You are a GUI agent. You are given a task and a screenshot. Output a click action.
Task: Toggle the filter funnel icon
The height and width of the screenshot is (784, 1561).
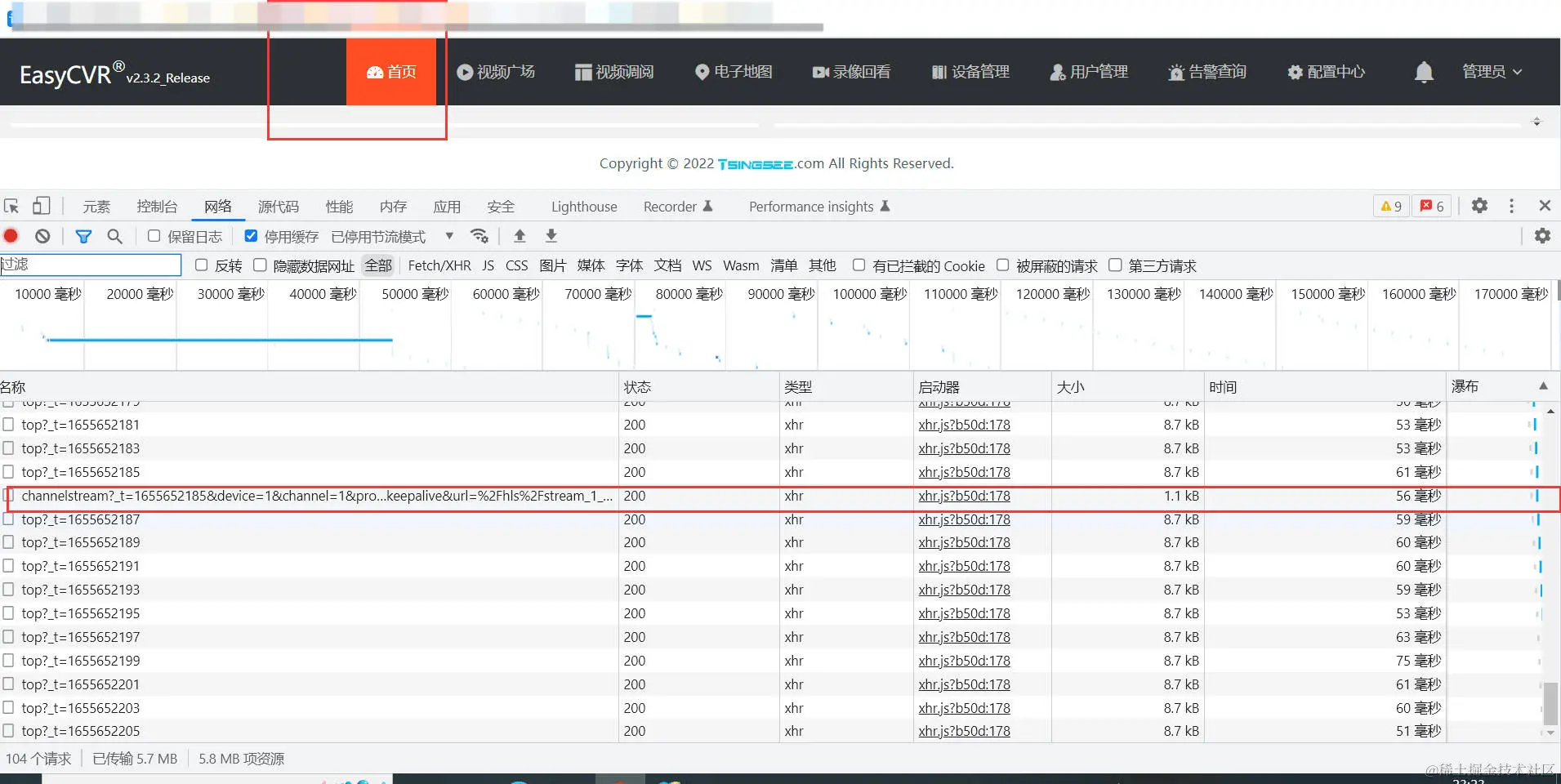83,236
